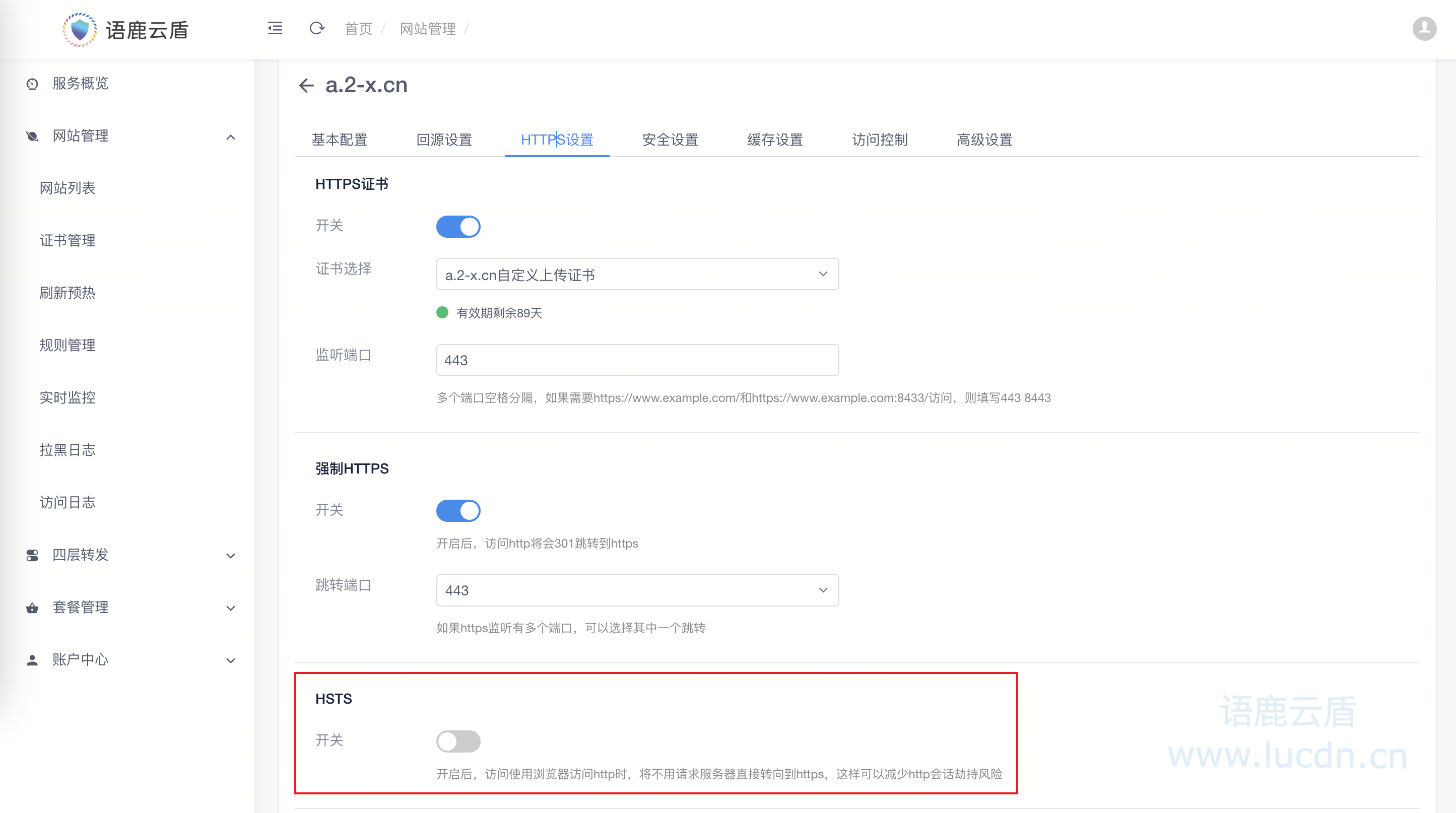This screenshot has height=813, width=1456.
Task: Enable the HSTS switch
Action: pyautogui.click(x=458, y=740)
